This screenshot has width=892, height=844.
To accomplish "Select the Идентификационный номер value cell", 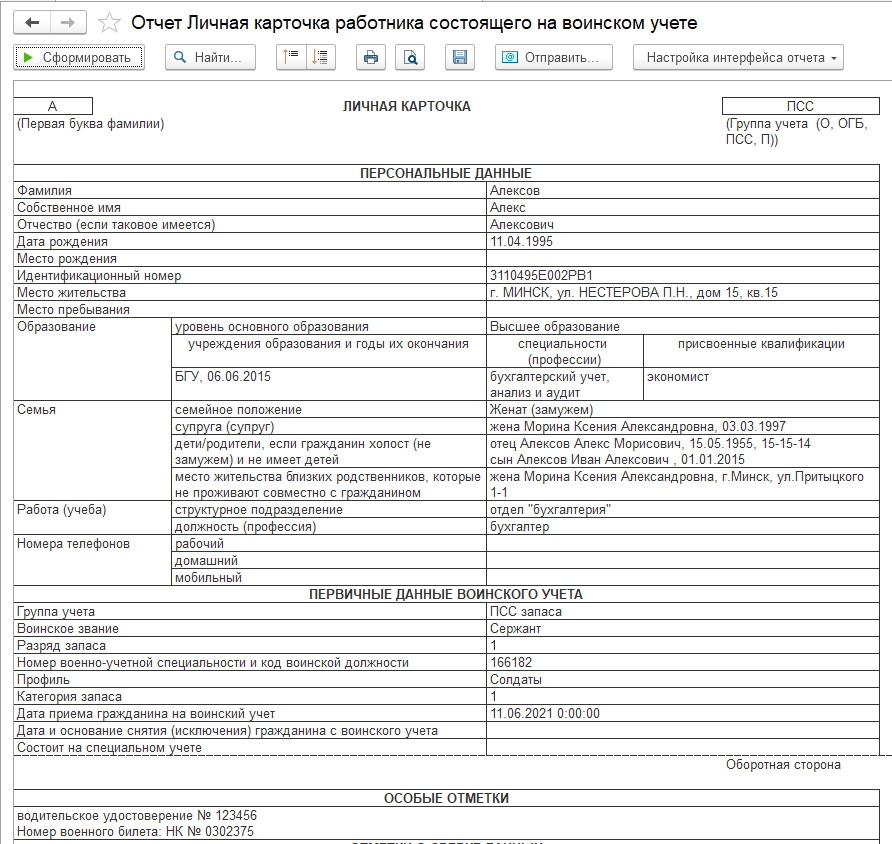I will (x=542, y=275).
